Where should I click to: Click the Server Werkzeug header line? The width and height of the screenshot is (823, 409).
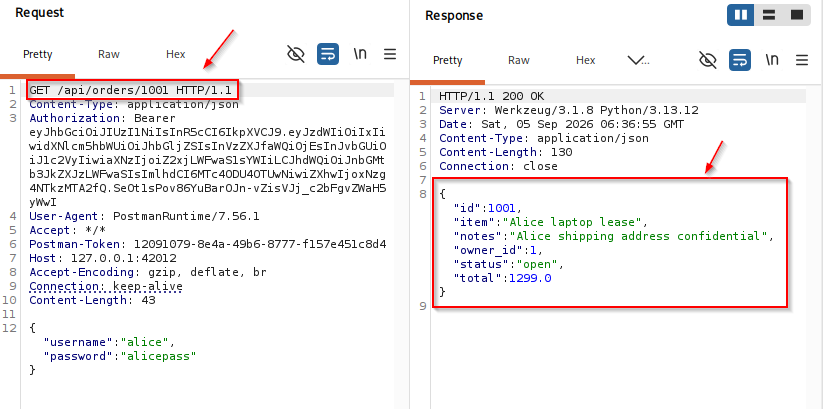pyautogui.click(x=569, y=110)
